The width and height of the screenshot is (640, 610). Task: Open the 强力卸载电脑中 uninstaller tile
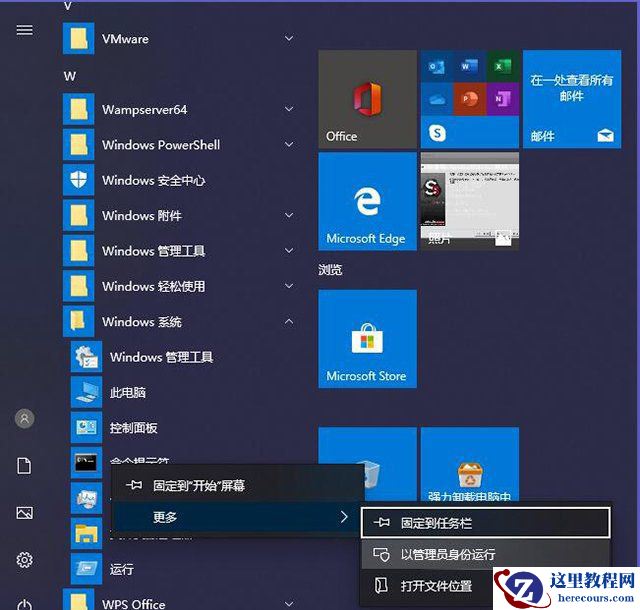[x=470, y=464]
